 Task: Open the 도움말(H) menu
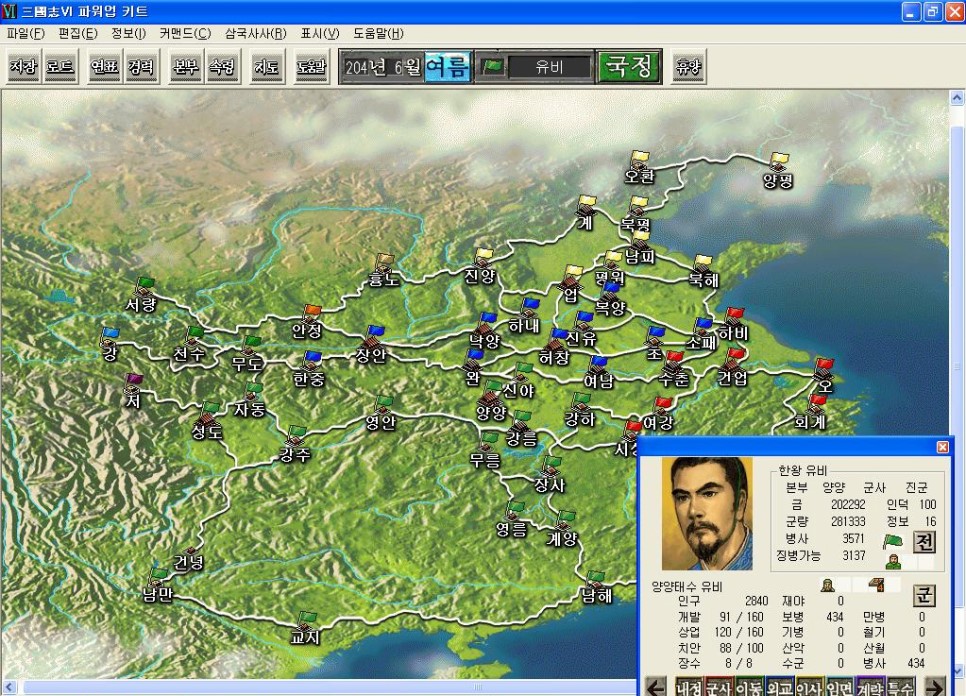click(378, 33)
